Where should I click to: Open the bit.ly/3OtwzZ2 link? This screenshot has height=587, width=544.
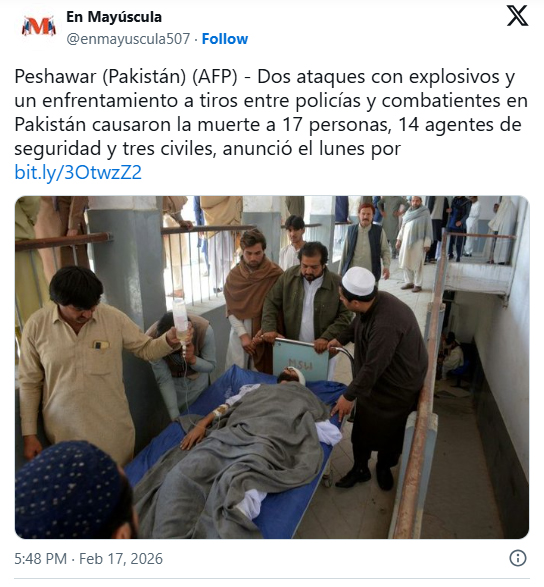[x=78, y=173]
